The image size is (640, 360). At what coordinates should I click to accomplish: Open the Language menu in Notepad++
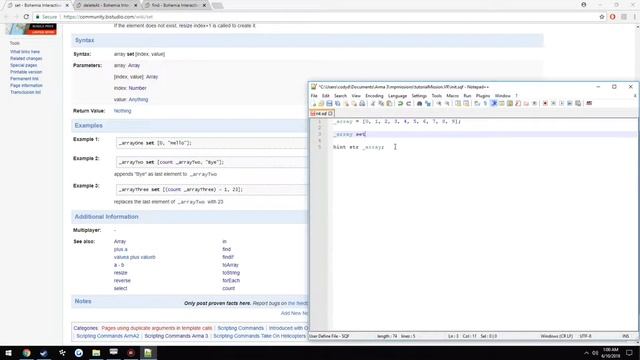[x=398, y=96]
